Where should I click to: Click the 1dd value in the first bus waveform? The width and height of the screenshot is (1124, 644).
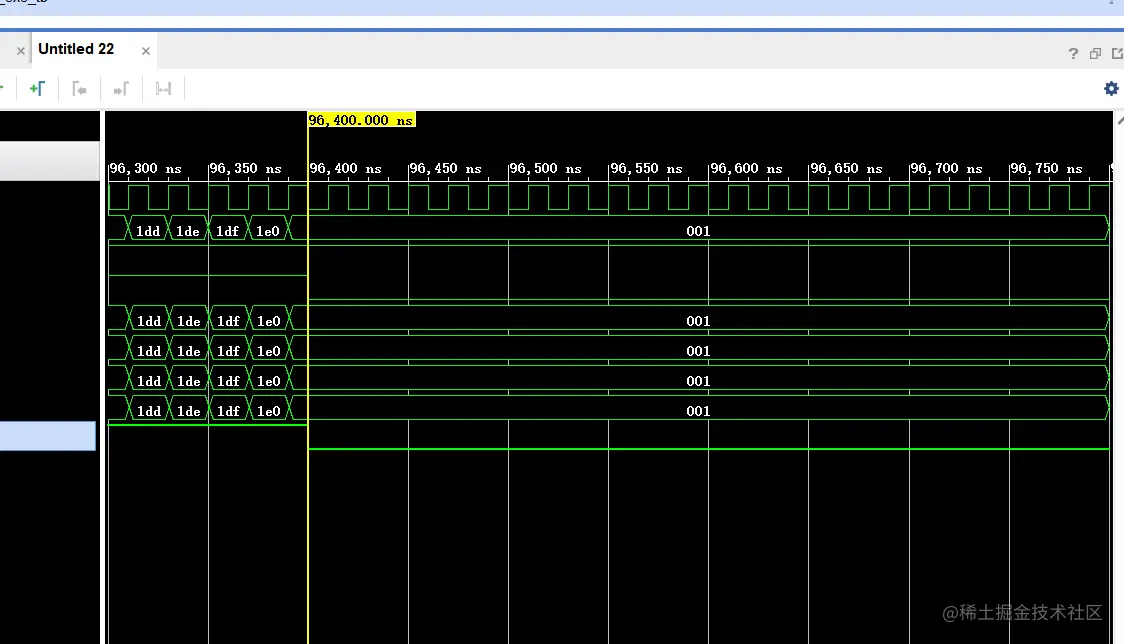[x=148, y=231]
